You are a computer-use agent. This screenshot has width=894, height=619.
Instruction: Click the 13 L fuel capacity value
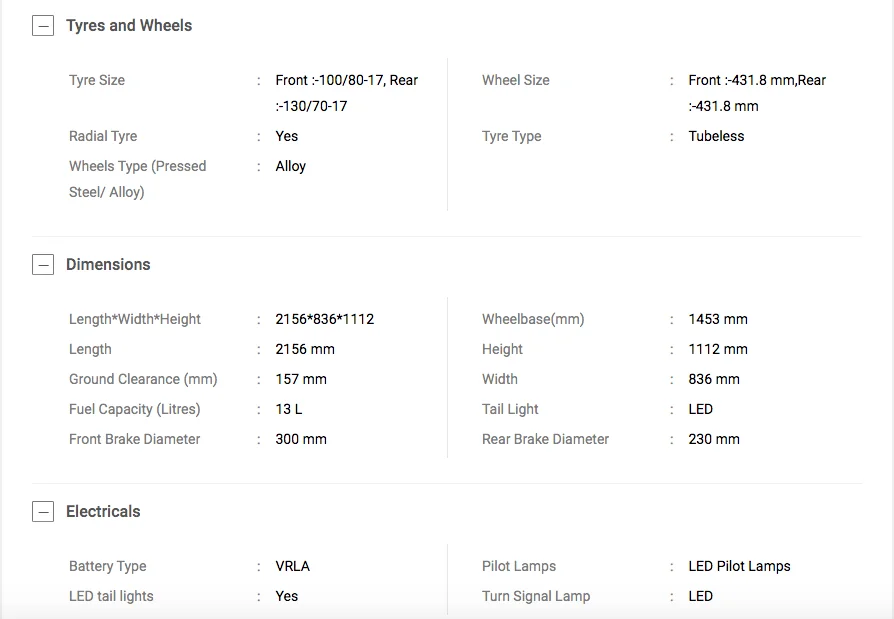289,409
